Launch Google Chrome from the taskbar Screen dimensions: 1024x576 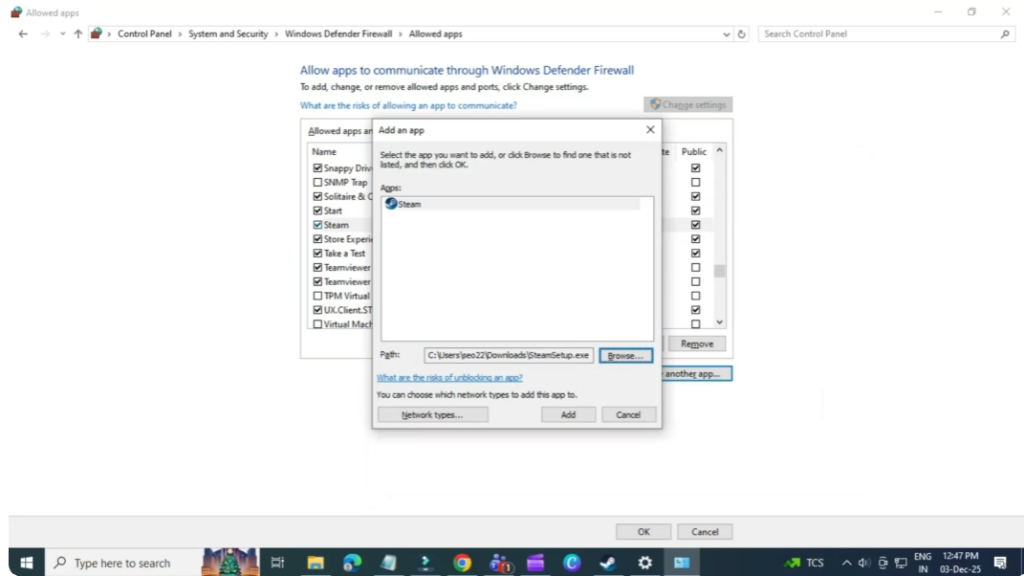(x=461, y=562)
